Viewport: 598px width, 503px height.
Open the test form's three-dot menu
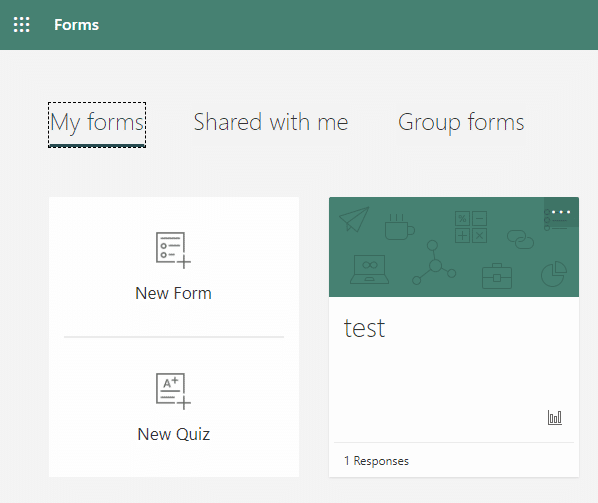pyautogui.click(x=561, y=212)
